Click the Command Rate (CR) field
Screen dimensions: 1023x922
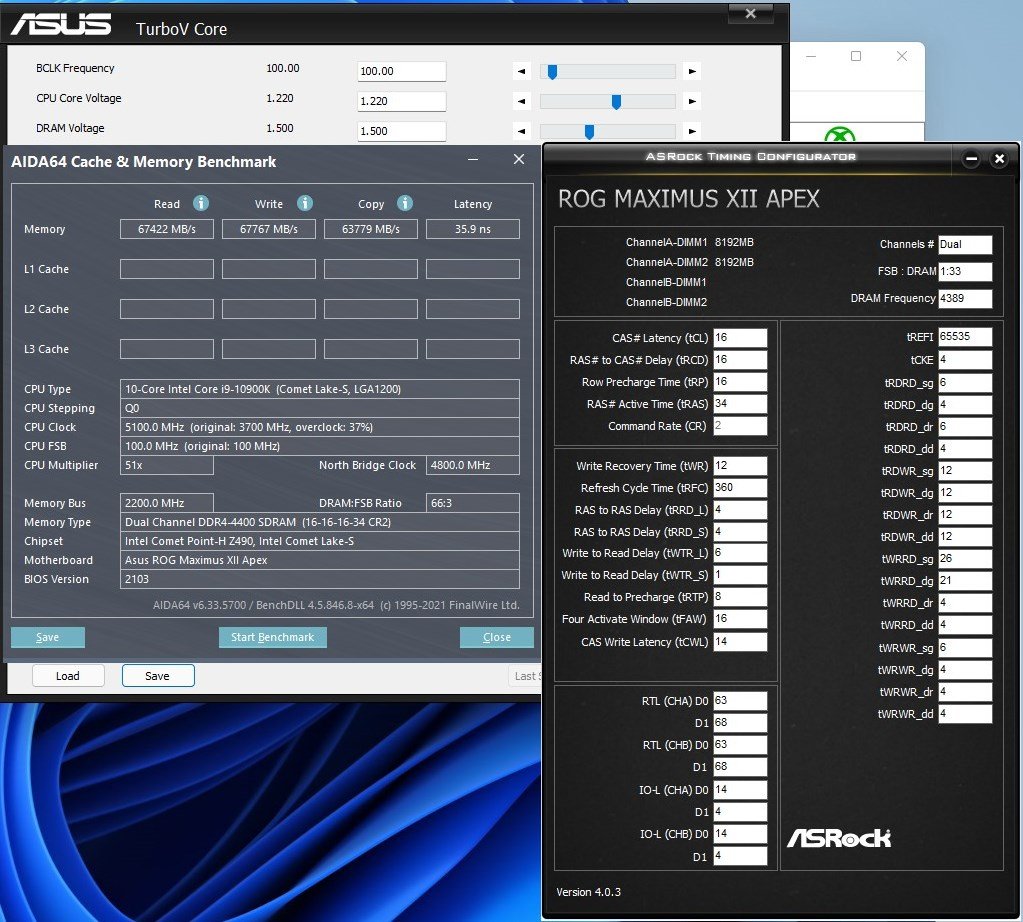point(740,426)
